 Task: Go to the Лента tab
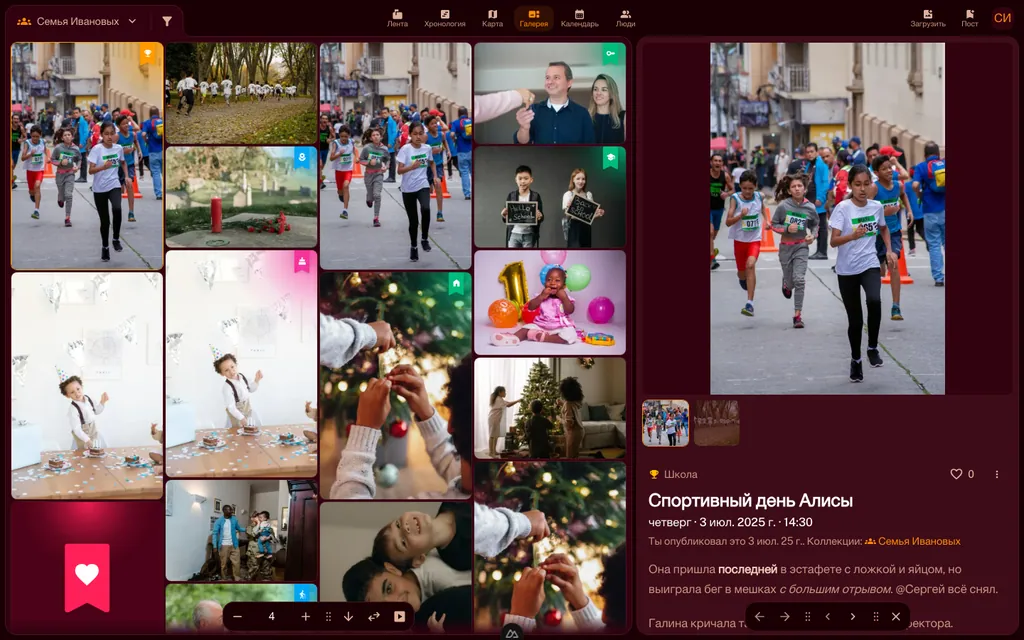tap(397, 18)
